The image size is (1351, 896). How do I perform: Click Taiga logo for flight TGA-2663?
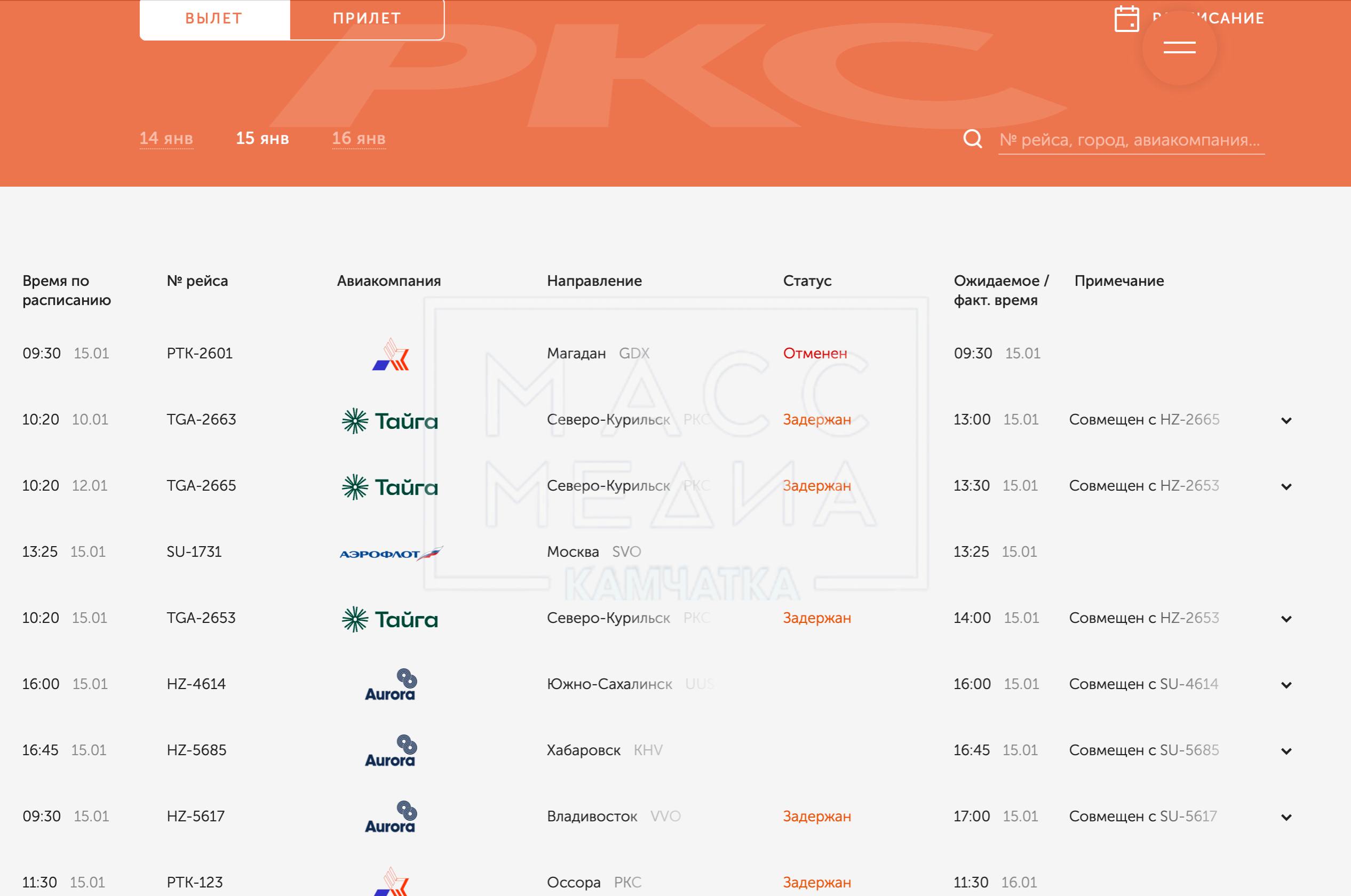pyautogui.click(x=390, y=421)
